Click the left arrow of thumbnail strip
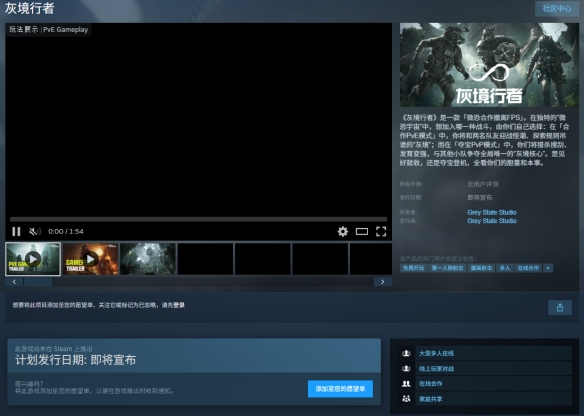Image resolution: width=584 pixels, height=416 pixels. 14,282
